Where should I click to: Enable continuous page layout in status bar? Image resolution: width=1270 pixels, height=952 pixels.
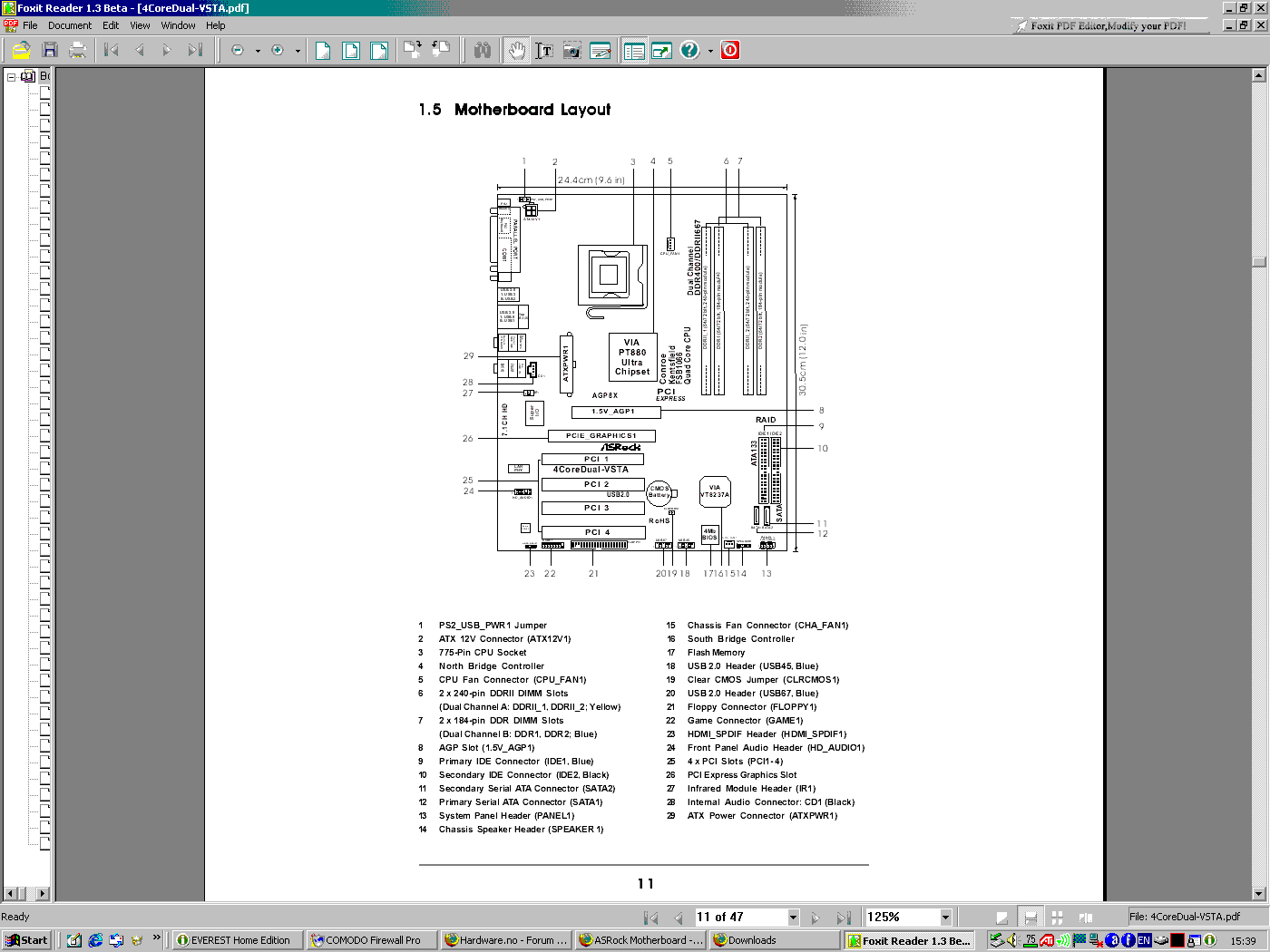(x=1029, y=917)
